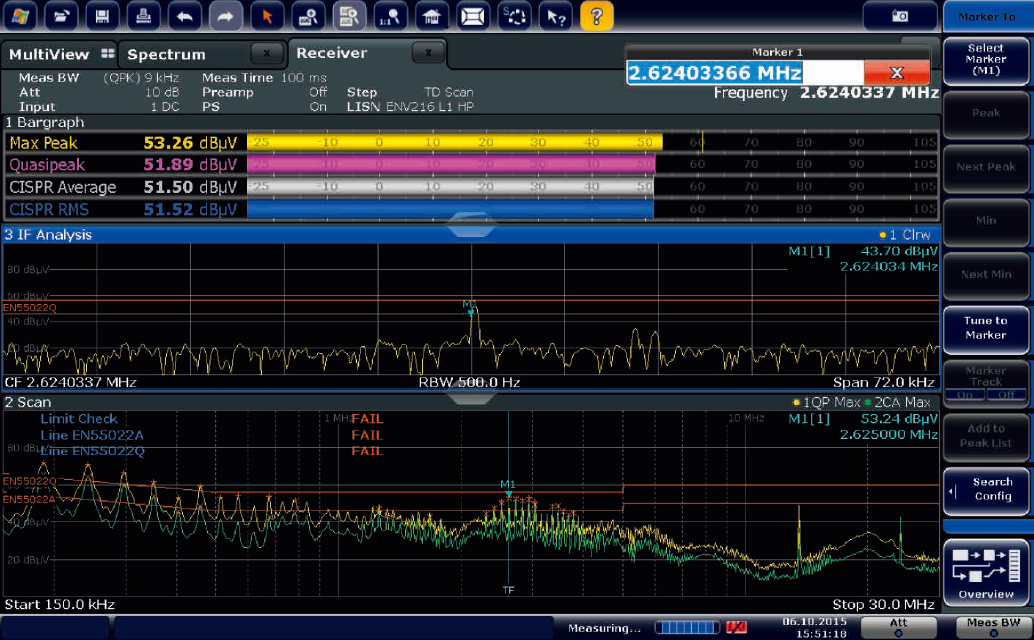The image size is (1034, 640).
Task: Open the Marker To menu header
Action: point(987,16)
